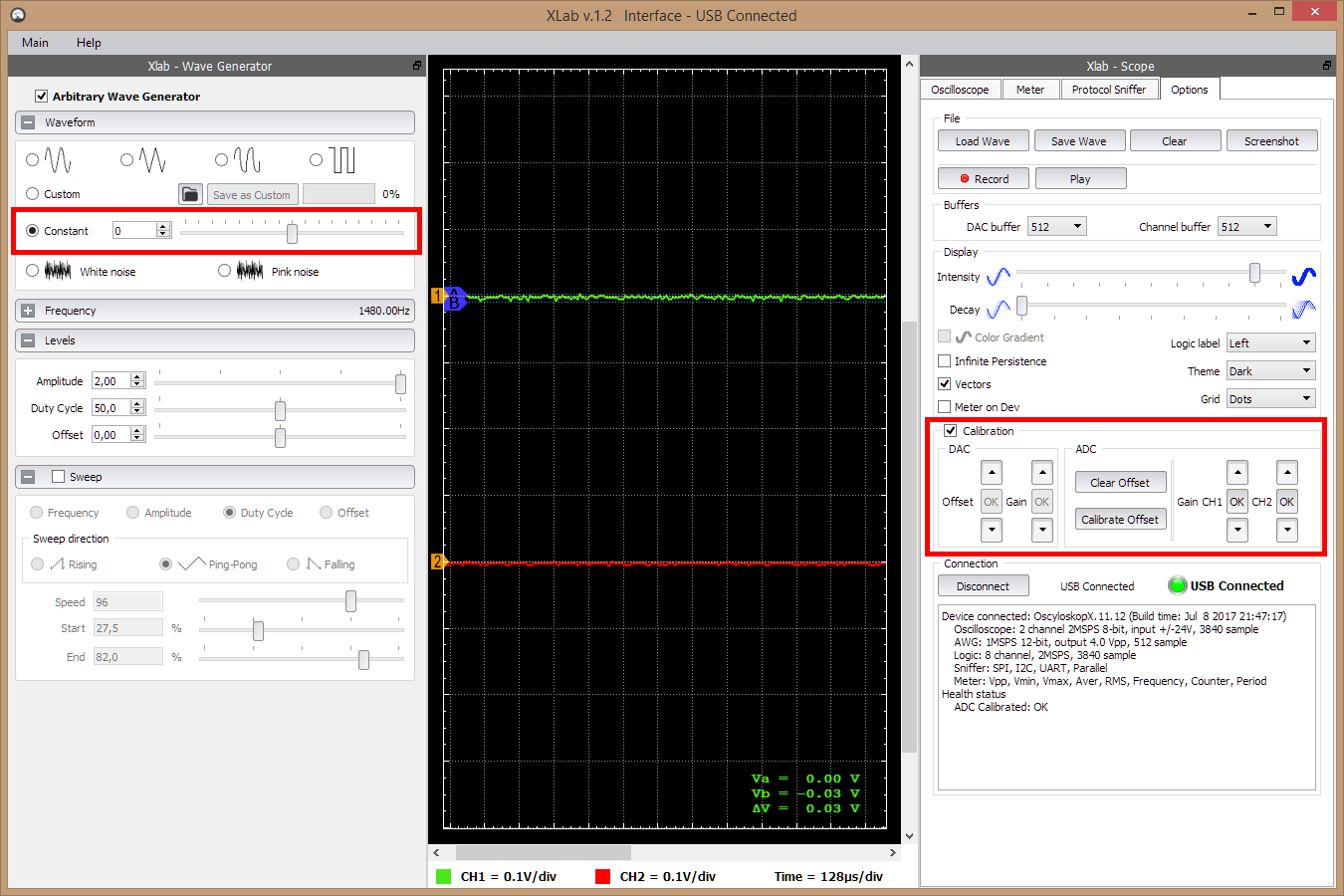Open custom waveform folder icon

[190, 194]
